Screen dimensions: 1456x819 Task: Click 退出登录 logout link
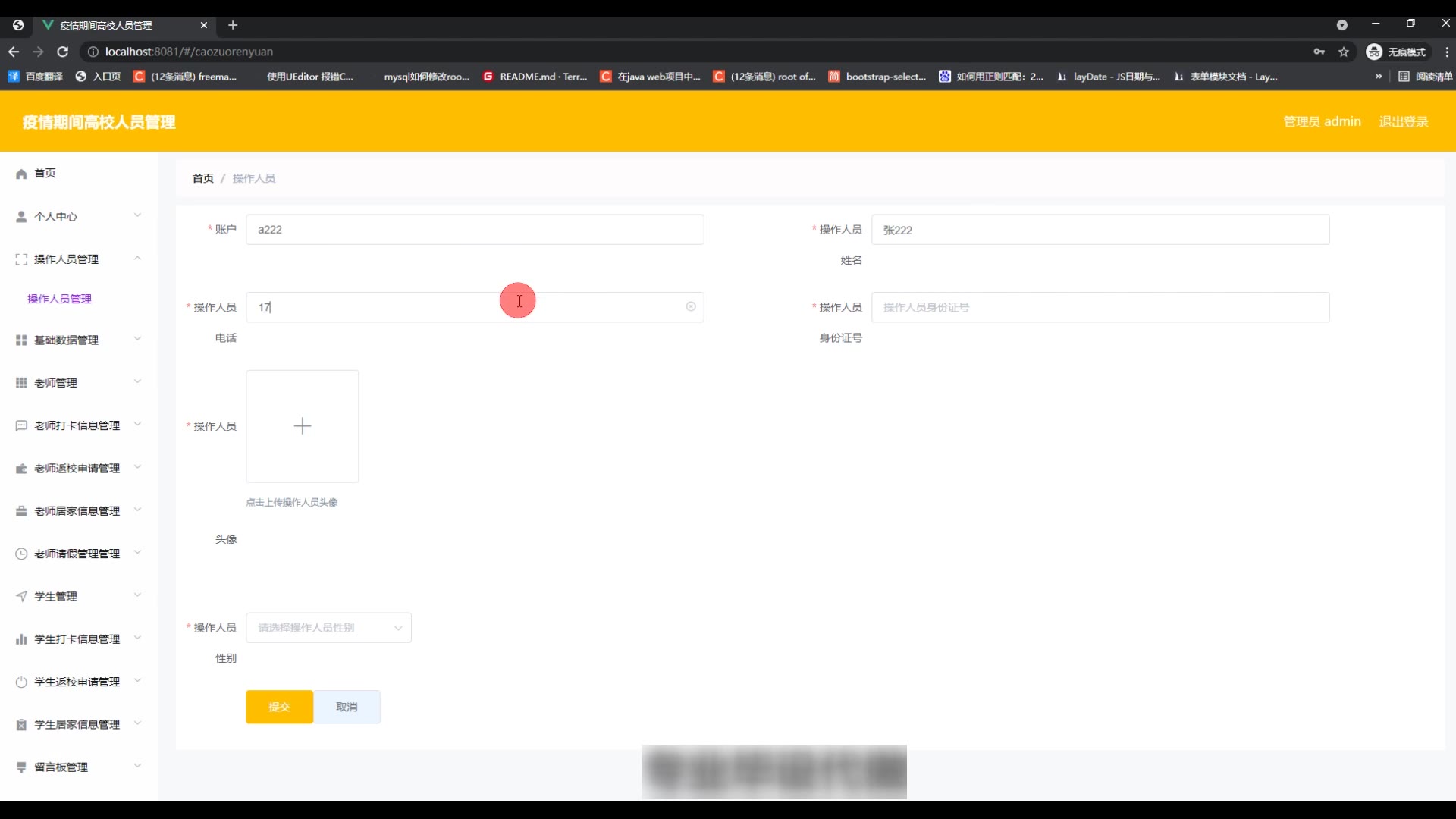(1403, 121)
